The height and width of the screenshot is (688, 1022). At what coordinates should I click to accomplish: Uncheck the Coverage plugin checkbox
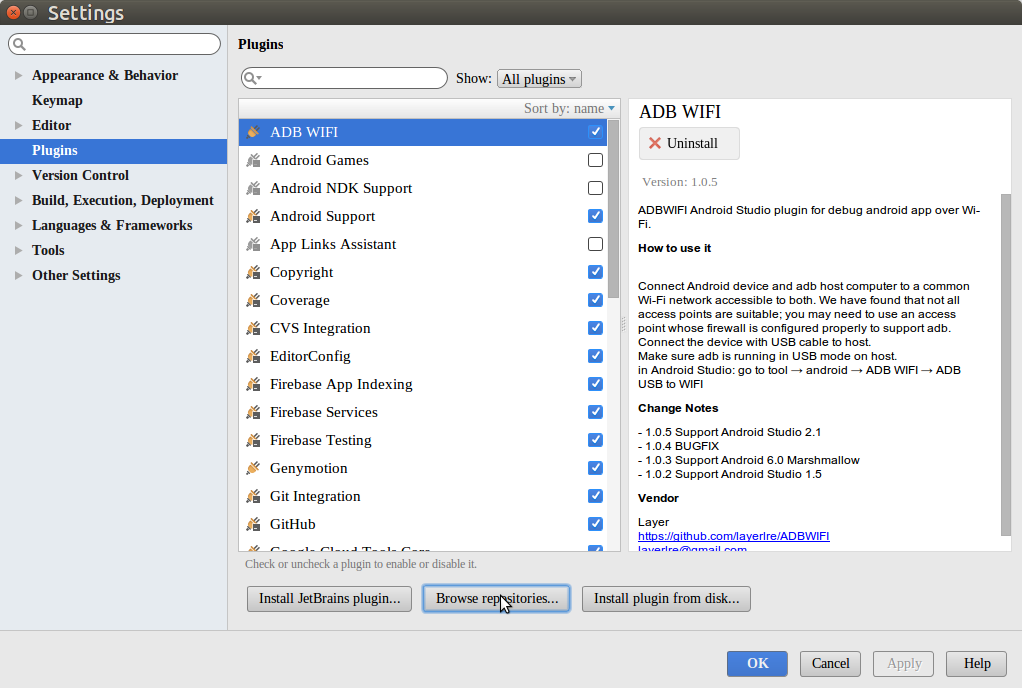coord(595,300)
